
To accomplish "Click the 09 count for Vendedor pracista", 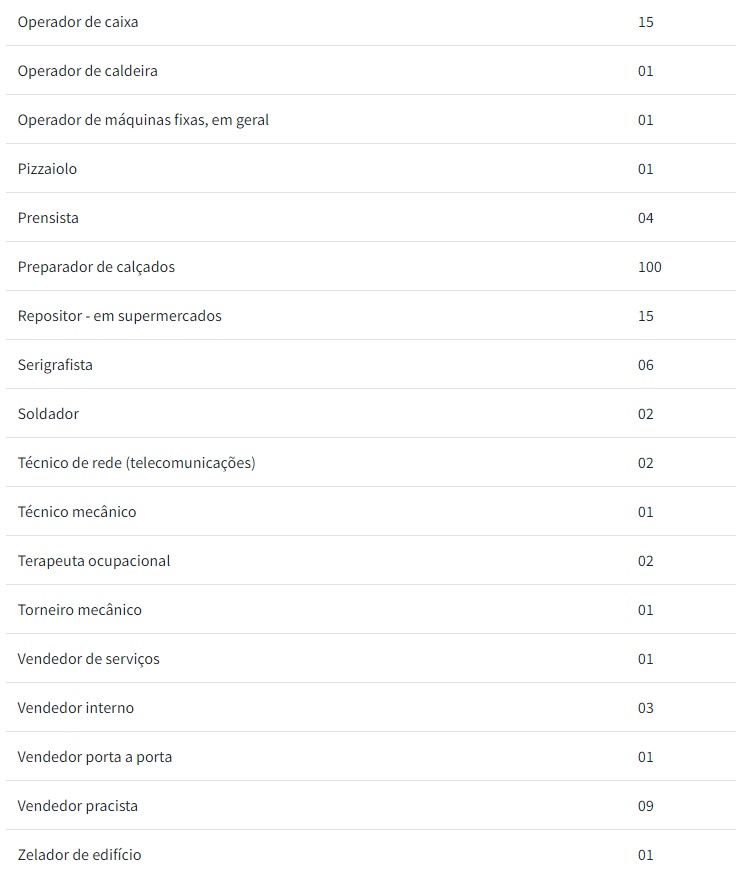I will (x=645, y=806).
